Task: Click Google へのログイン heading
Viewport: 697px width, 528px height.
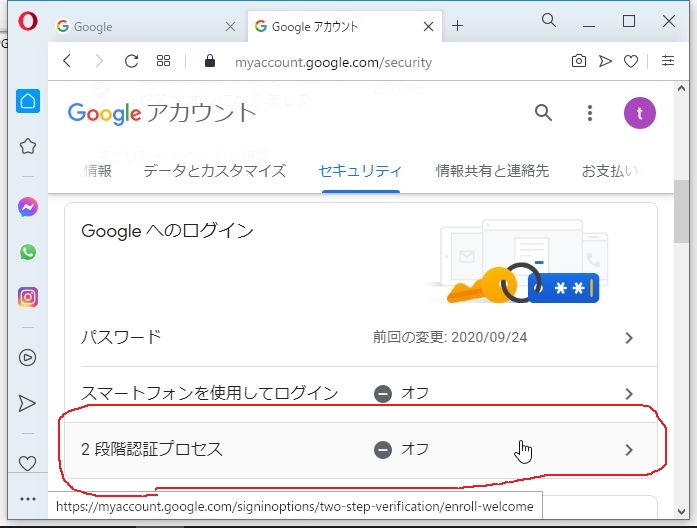Action: tap(168, 231)
